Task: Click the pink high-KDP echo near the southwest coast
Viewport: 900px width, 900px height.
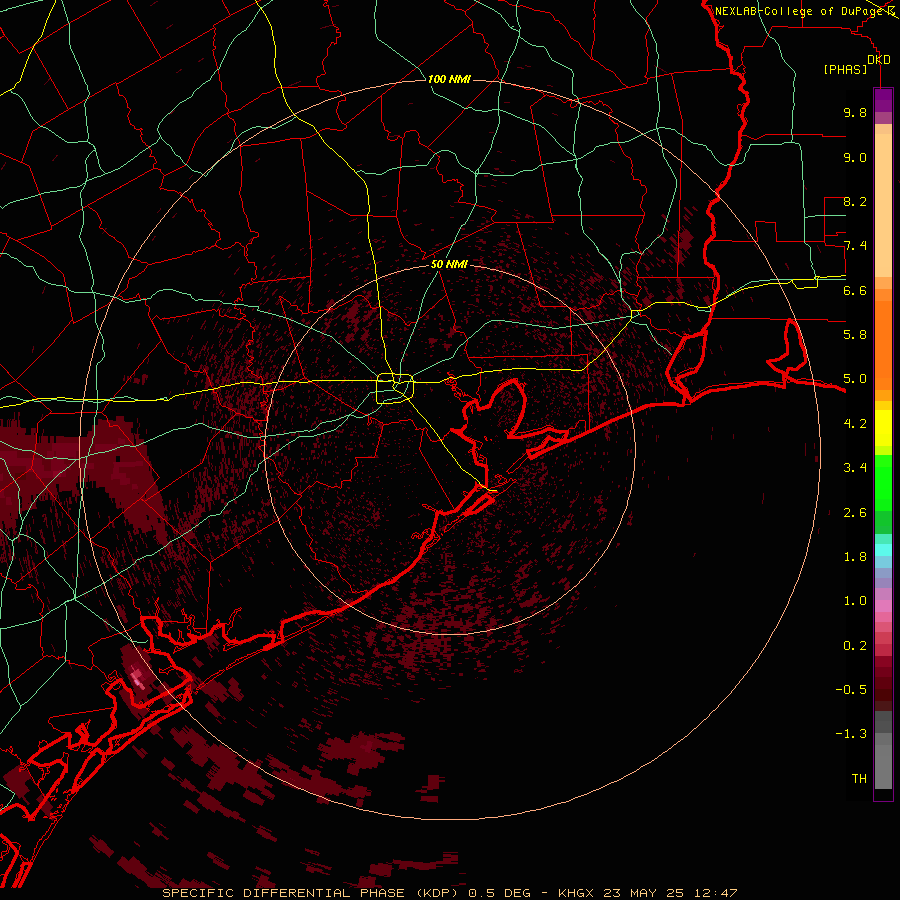Action: tap(137, 678)
